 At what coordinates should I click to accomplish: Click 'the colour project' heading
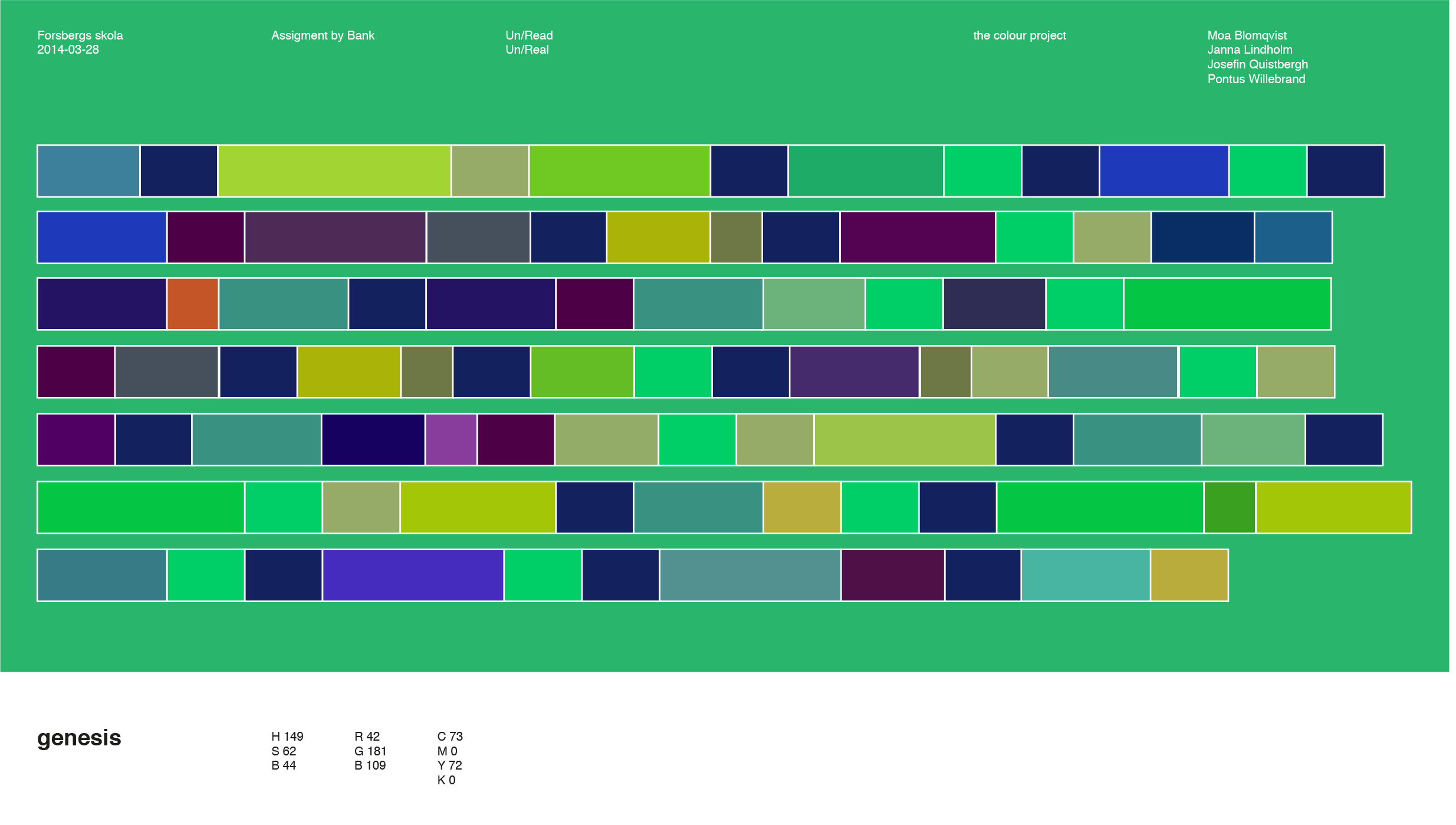[x=1019, y=35]
